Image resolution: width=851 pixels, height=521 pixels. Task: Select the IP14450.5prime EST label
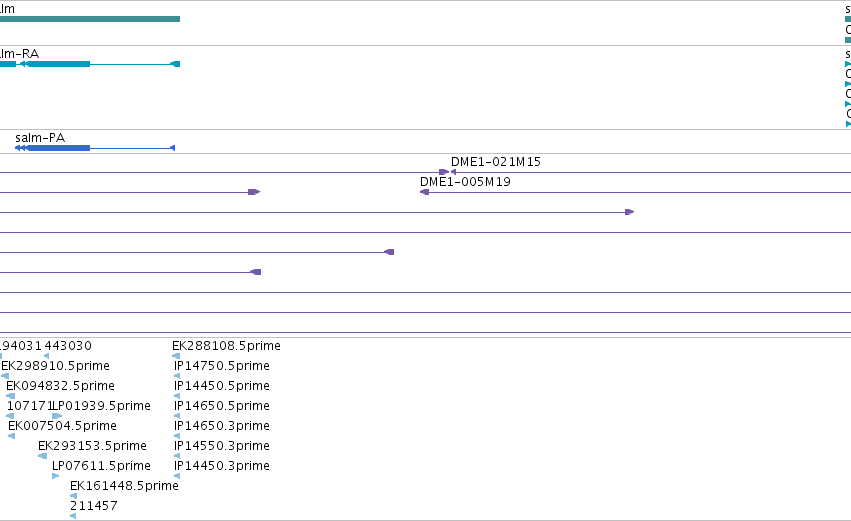click(221, 386)
